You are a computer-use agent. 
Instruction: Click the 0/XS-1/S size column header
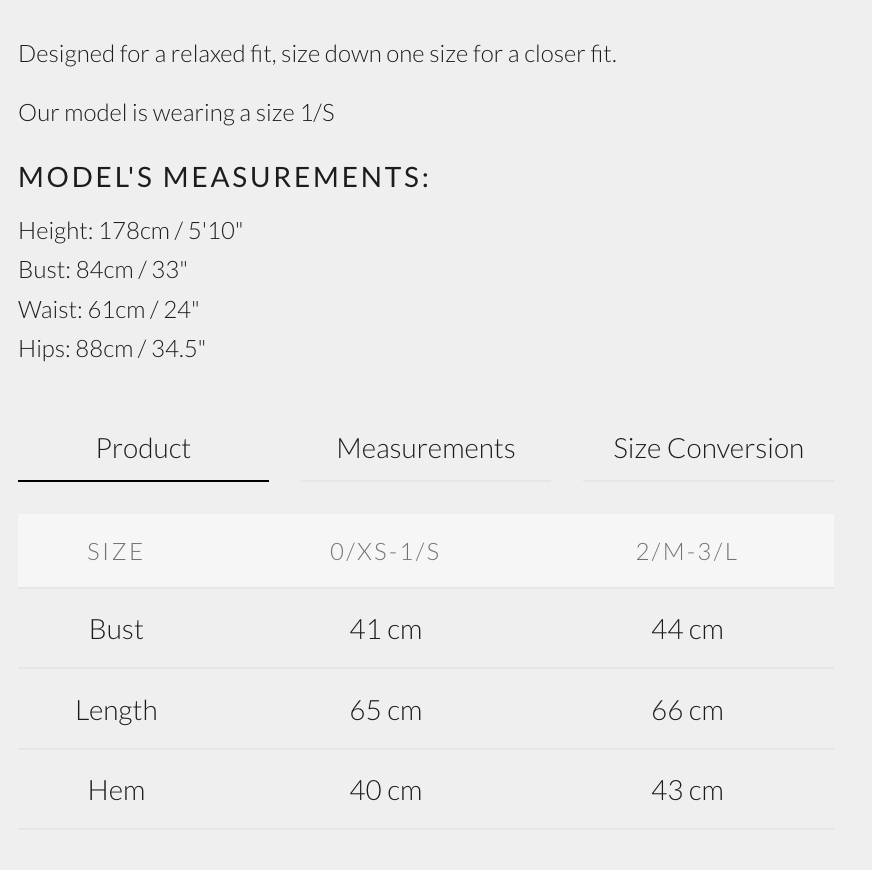click(x=385, y=551)
